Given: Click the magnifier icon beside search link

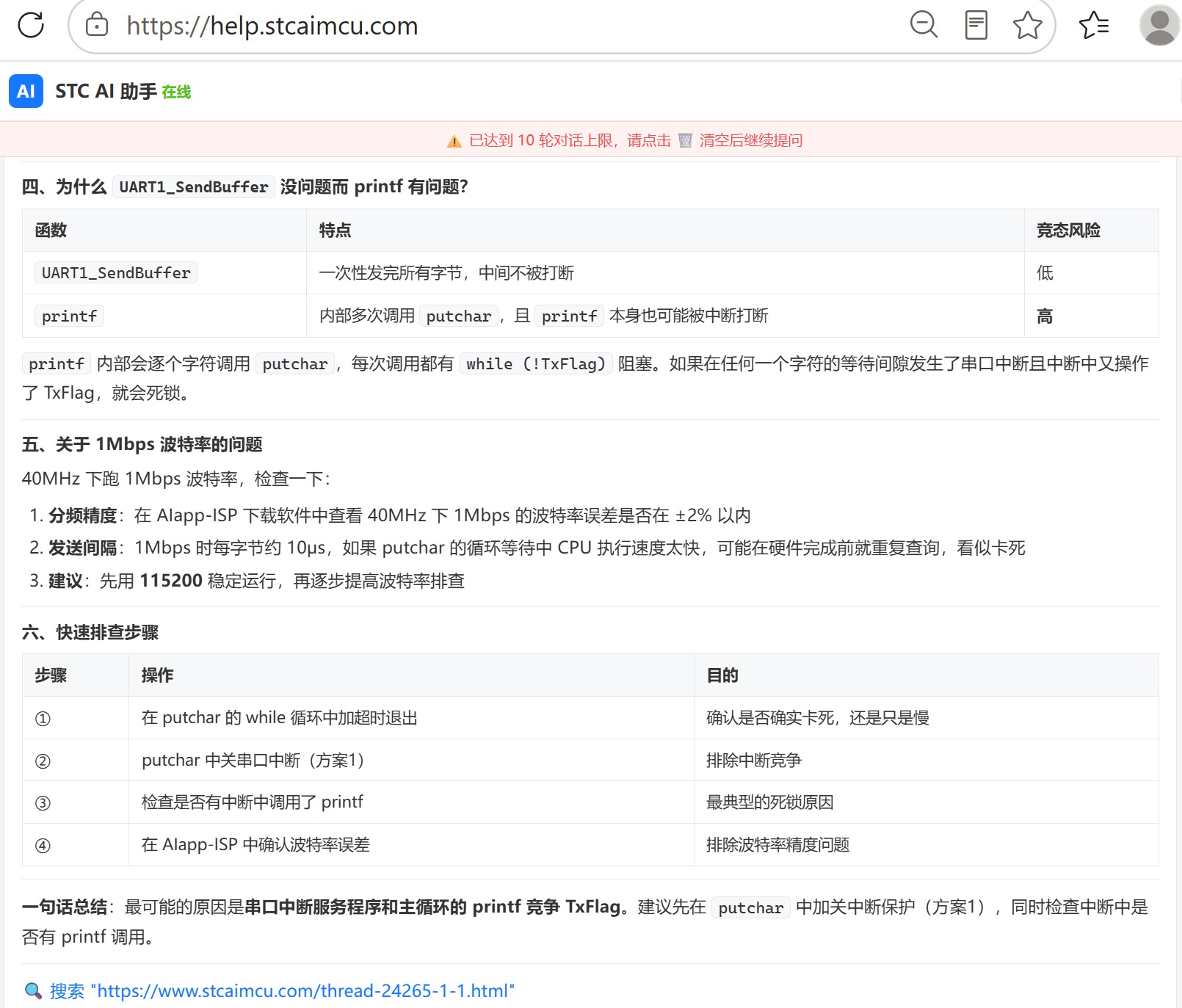Looking at the screenshot, I should pyautogui.click(x=33, y=991).
